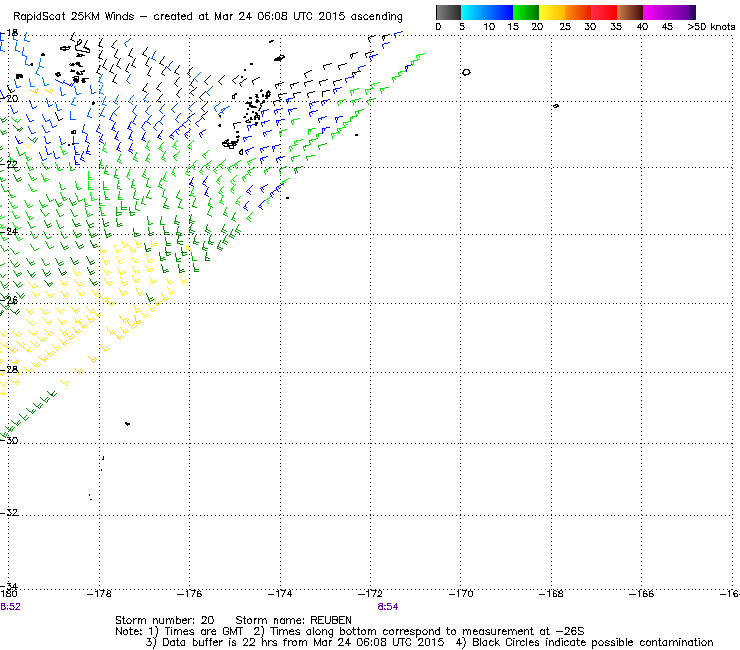740x650 pixels.
Task: Click the '-166' longitude axis label
Action: pyautogui.click(x=641, y=594)
